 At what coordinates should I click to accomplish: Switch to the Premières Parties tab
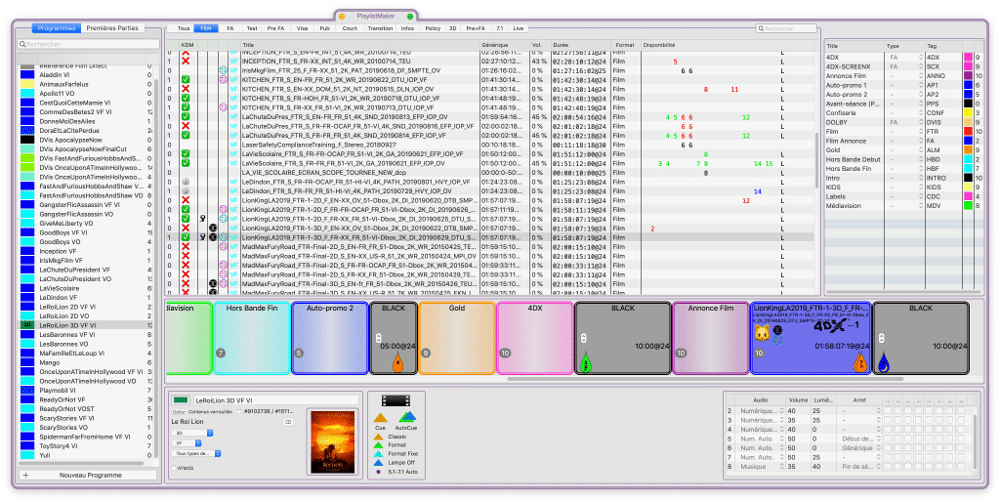(113, 28)
